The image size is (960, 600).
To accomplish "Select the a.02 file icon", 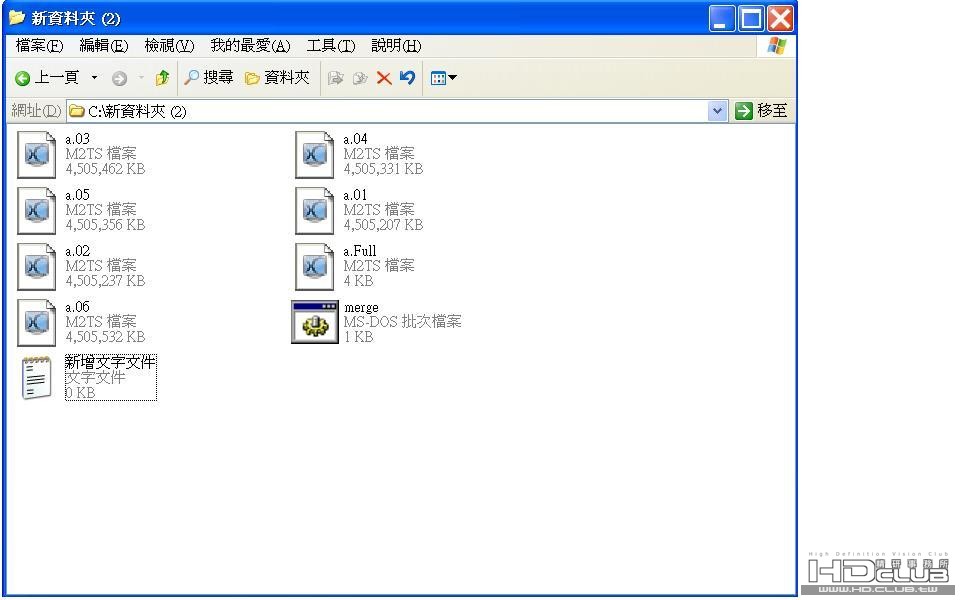I will pos(37,267).
